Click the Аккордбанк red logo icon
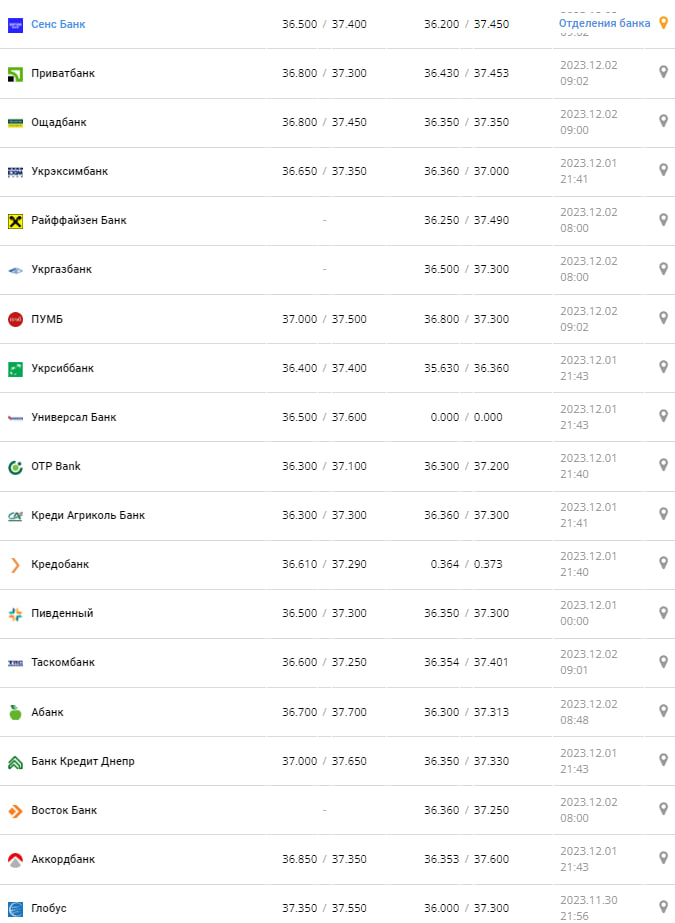Image resolution: width=675 pixels, height=923 pixels. (15, 859)
